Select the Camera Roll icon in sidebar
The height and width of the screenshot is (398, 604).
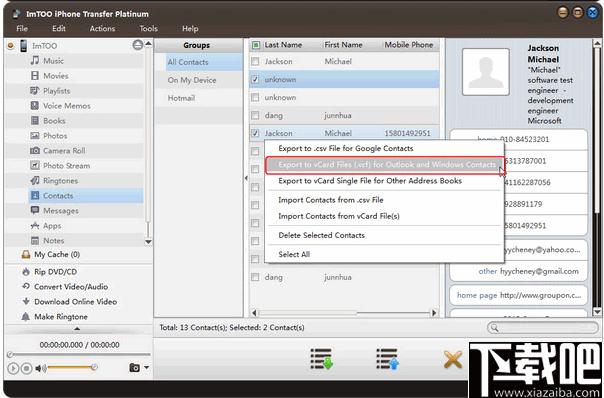click(x=35, y=151)
